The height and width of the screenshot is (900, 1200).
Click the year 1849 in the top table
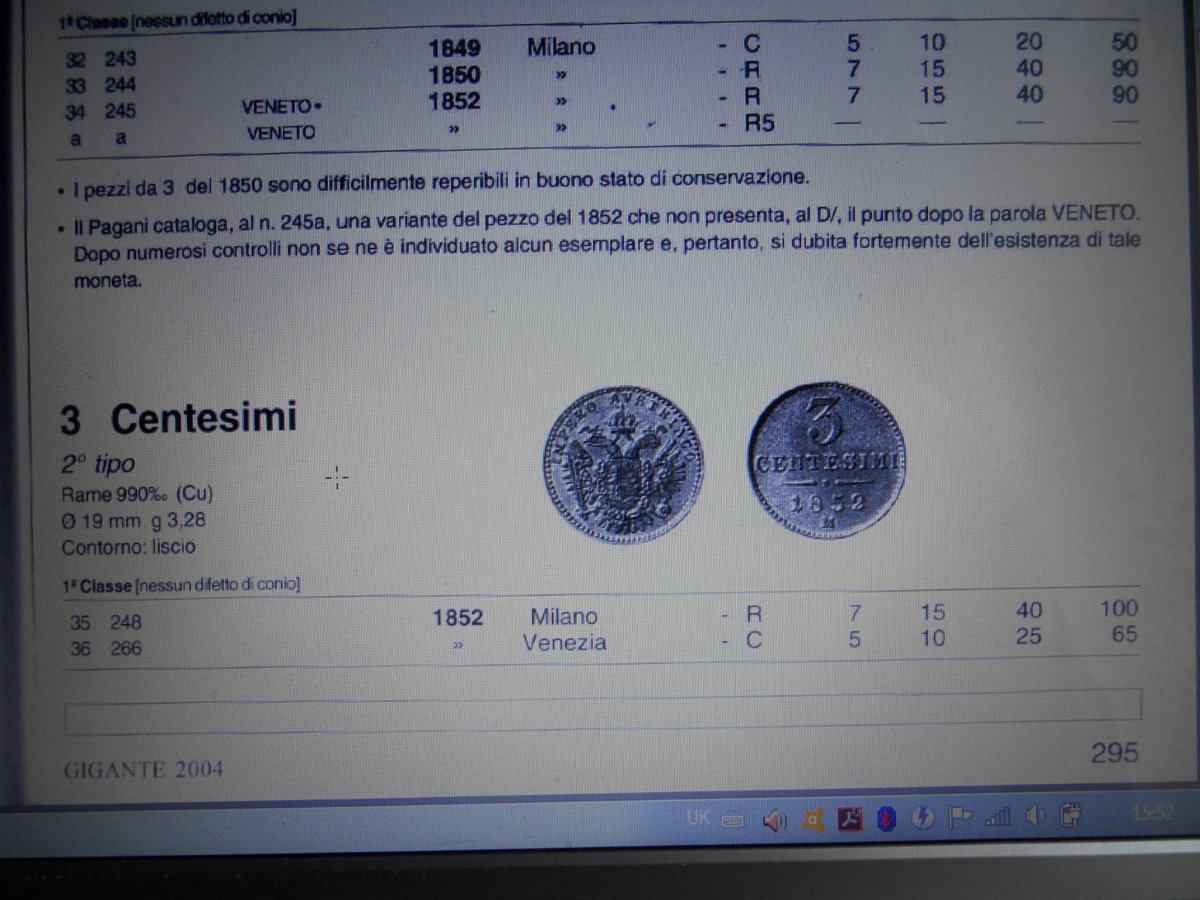454,48
